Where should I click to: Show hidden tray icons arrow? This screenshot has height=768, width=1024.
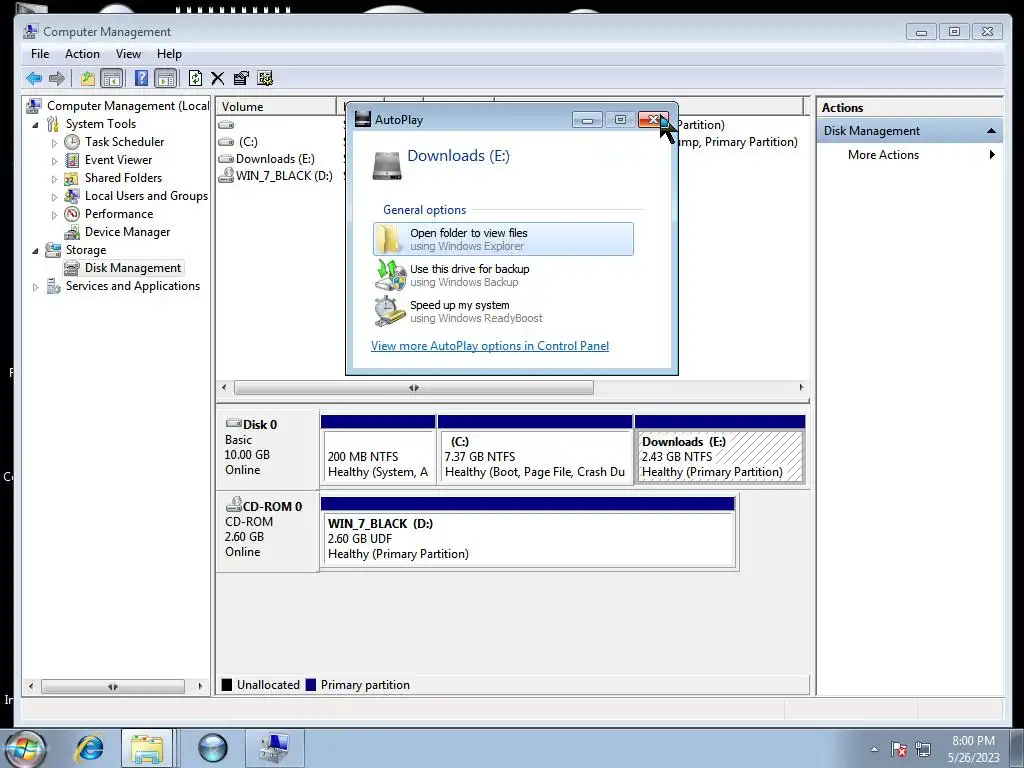point(874,749)
